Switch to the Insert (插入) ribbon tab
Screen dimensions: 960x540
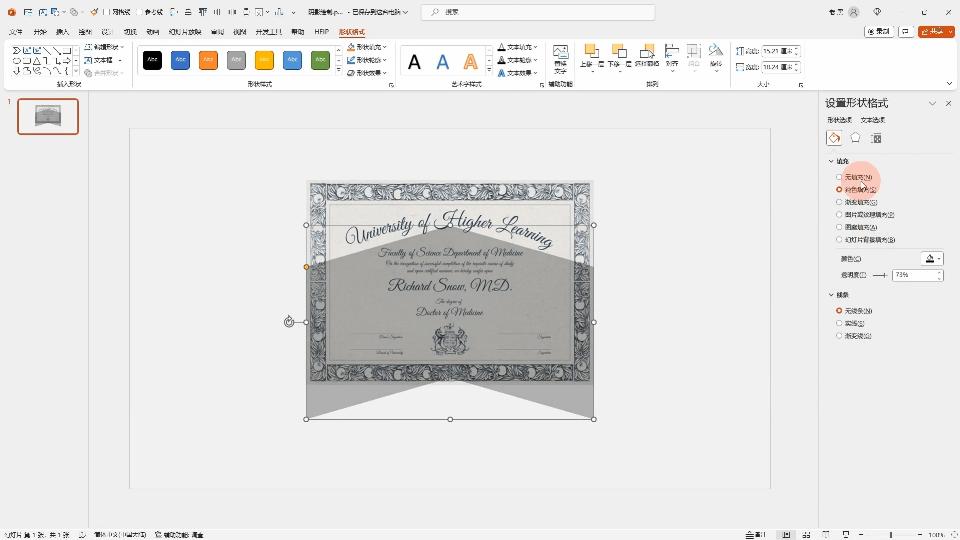tap(62, 32)
